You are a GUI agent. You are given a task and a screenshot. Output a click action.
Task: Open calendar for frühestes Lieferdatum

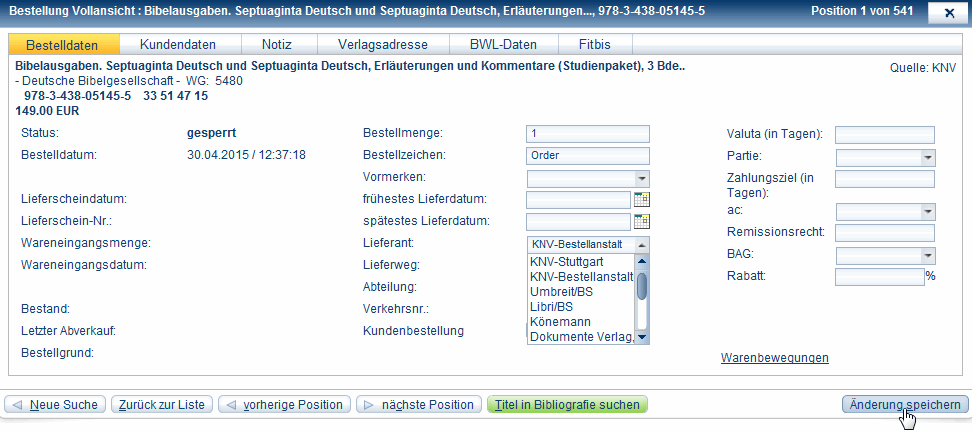click(x=642, y=199)
